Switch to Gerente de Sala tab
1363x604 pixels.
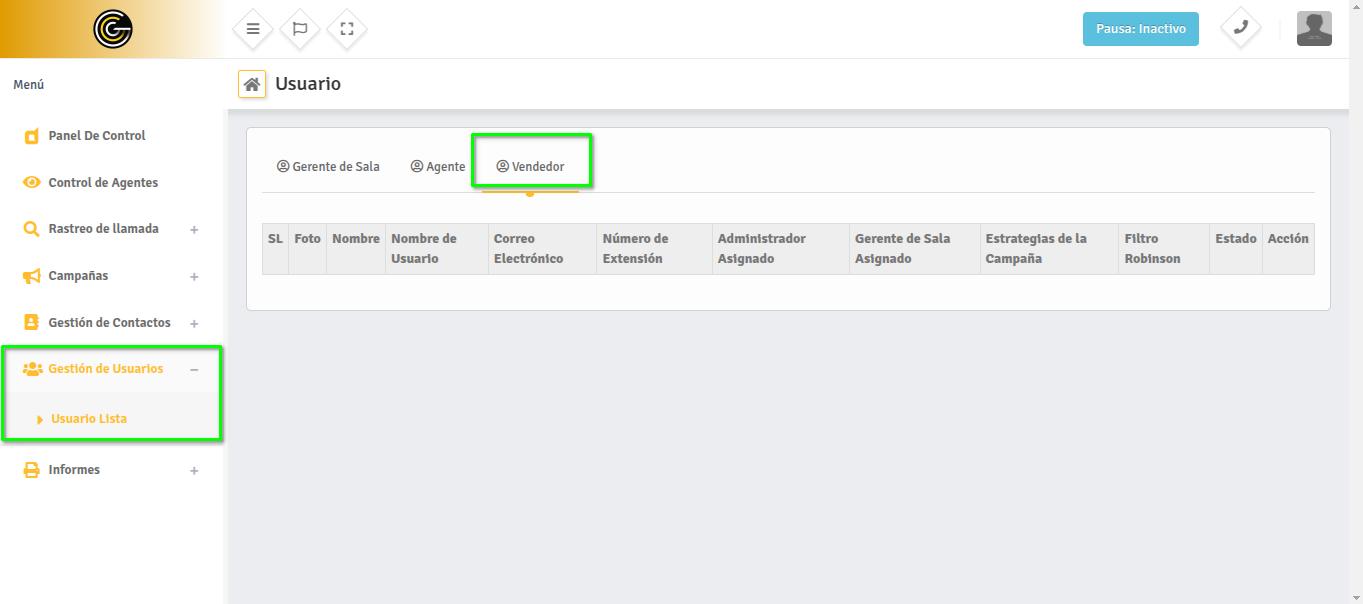pos(328,167)
